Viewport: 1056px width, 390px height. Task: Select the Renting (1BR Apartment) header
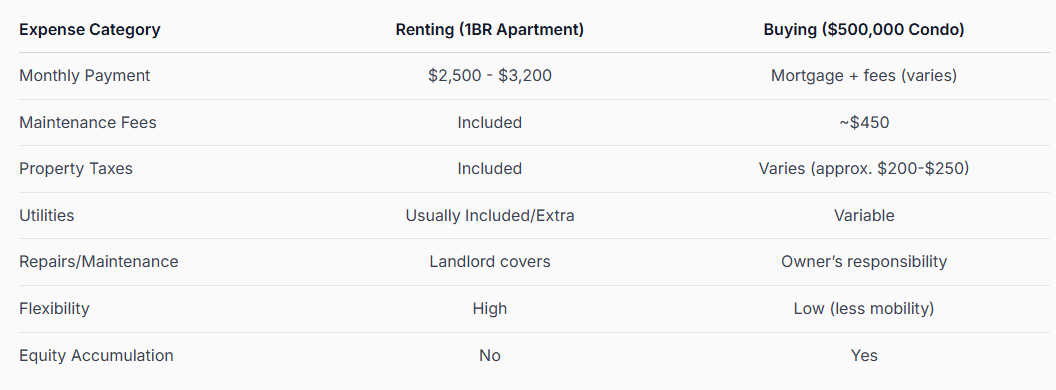pyautogui.click(x=490, y=30)
